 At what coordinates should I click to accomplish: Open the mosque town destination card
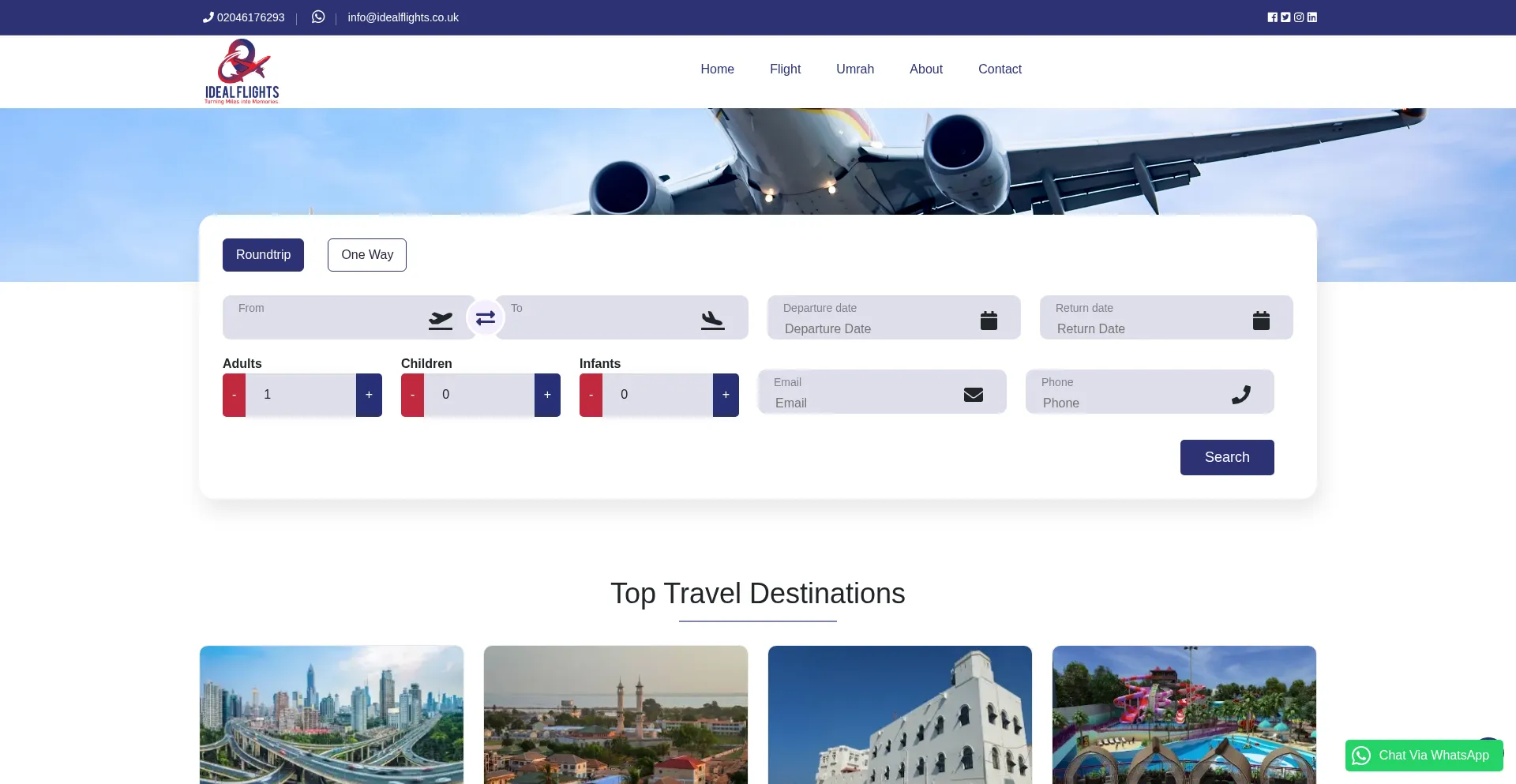click(x=616, y=715)
